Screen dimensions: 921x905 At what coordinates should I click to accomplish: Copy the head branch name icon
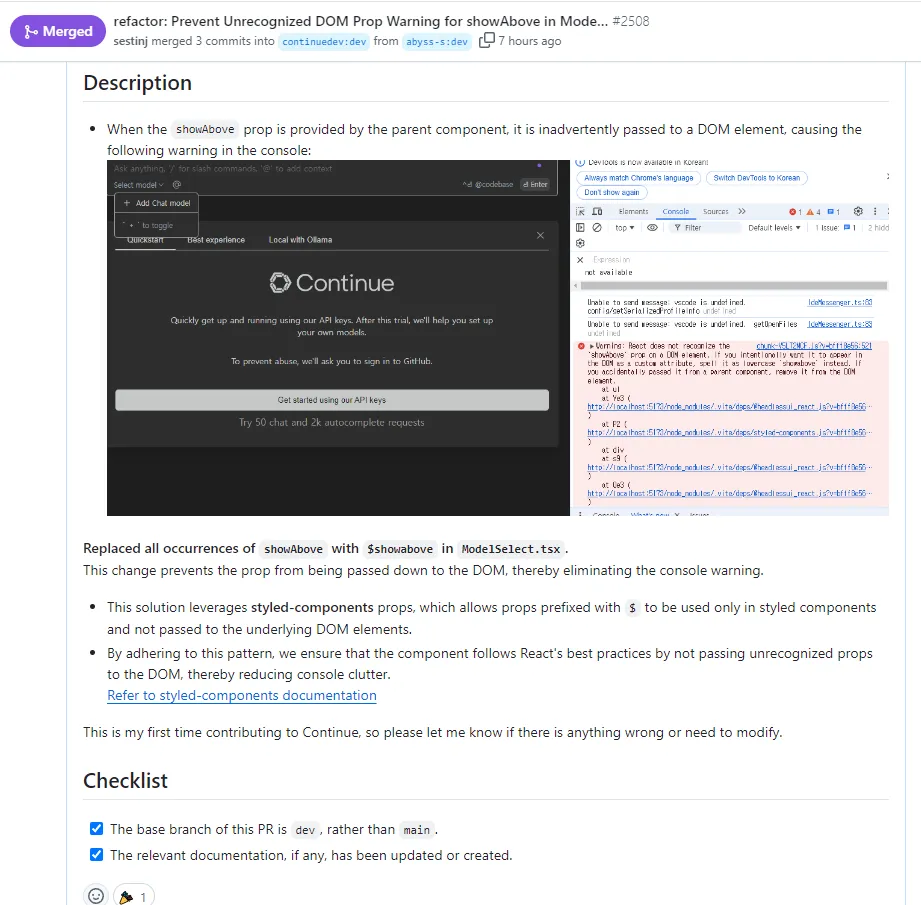(x=486, y=40)
